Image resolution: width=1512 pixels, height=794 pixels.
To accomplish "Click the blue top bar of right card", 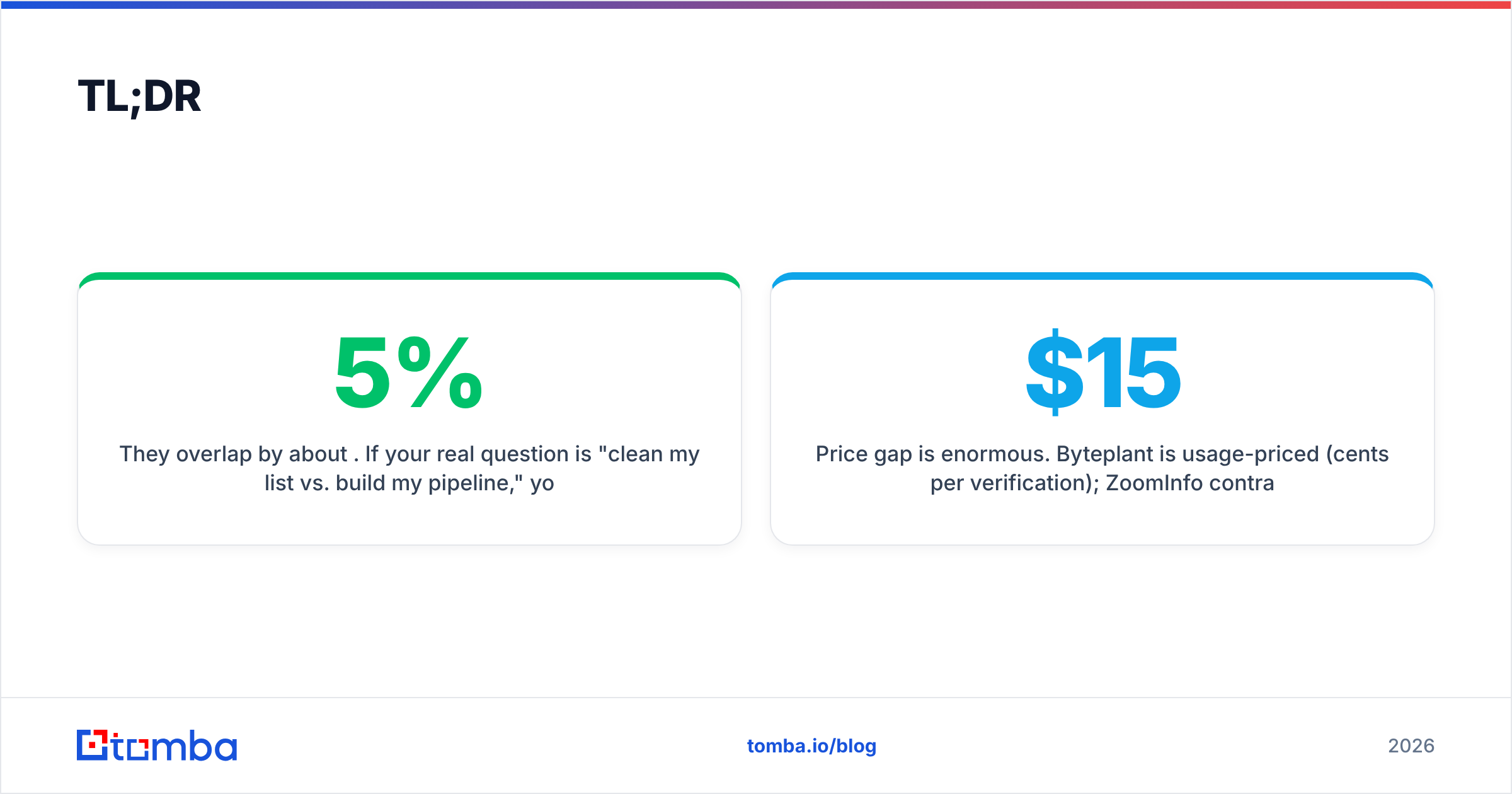I will point(1102,276).
